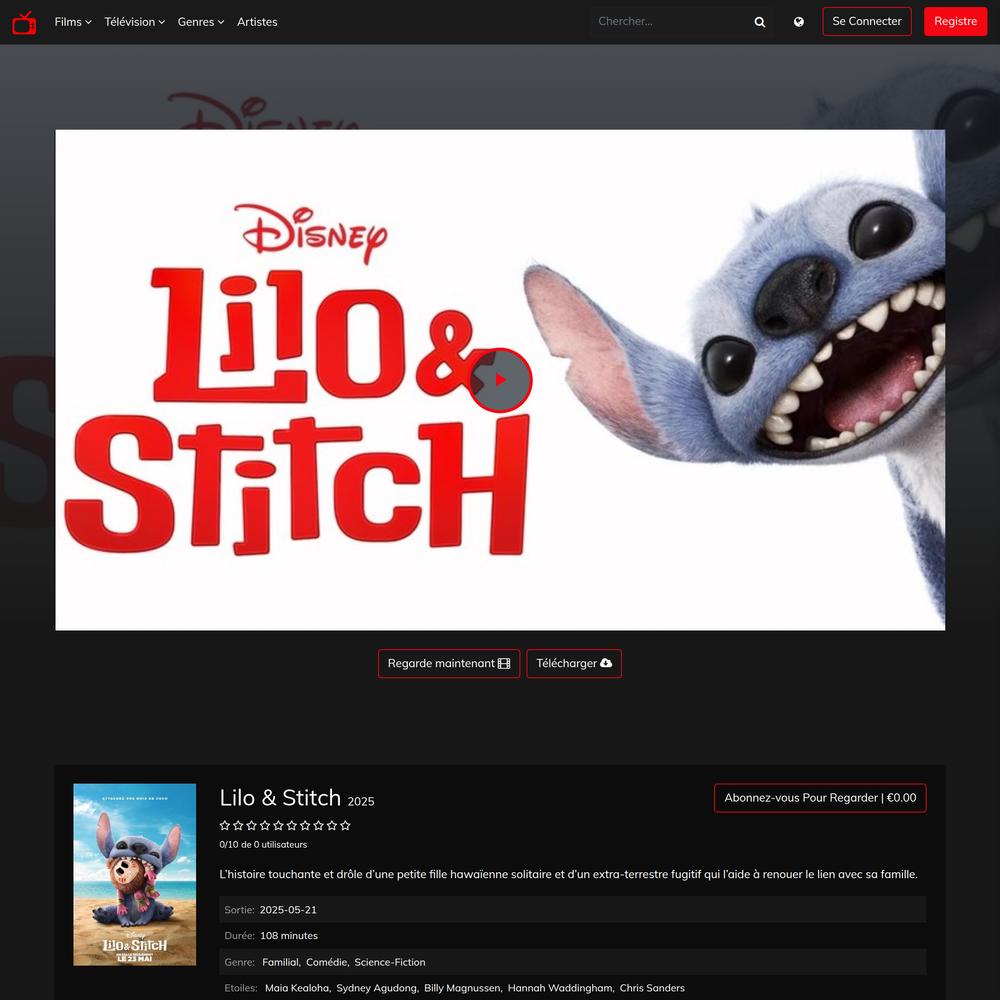Open the Lilo & Stitch poster thumbnail

135,874
